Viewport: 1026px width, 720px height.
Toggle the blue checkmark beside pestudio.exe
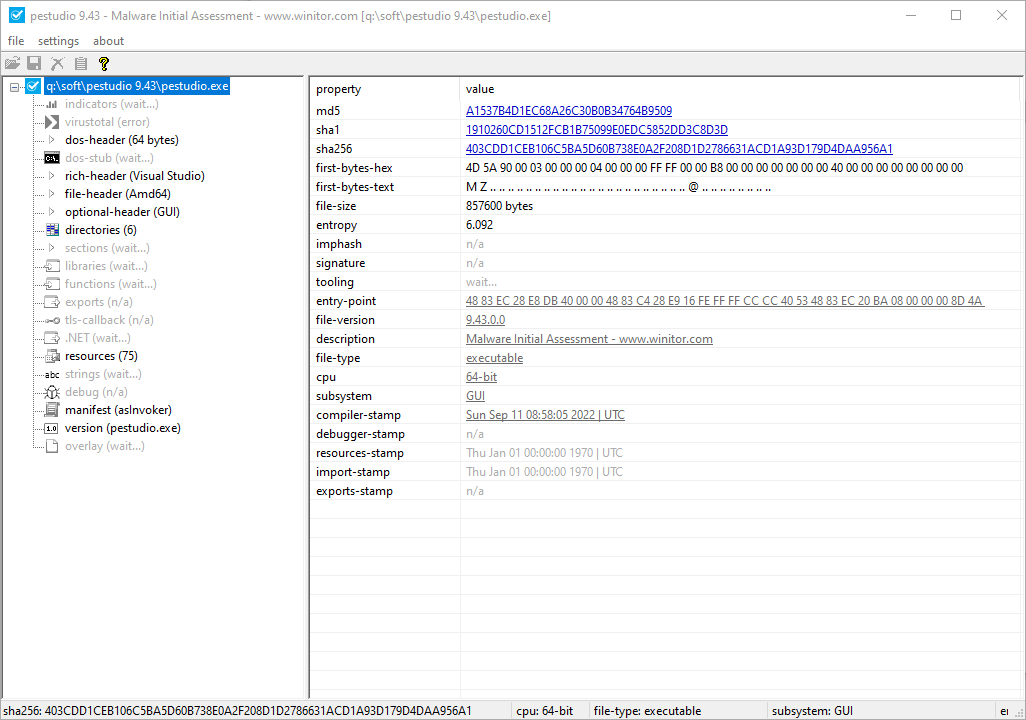pyautogui.click(x=34, y=86)
